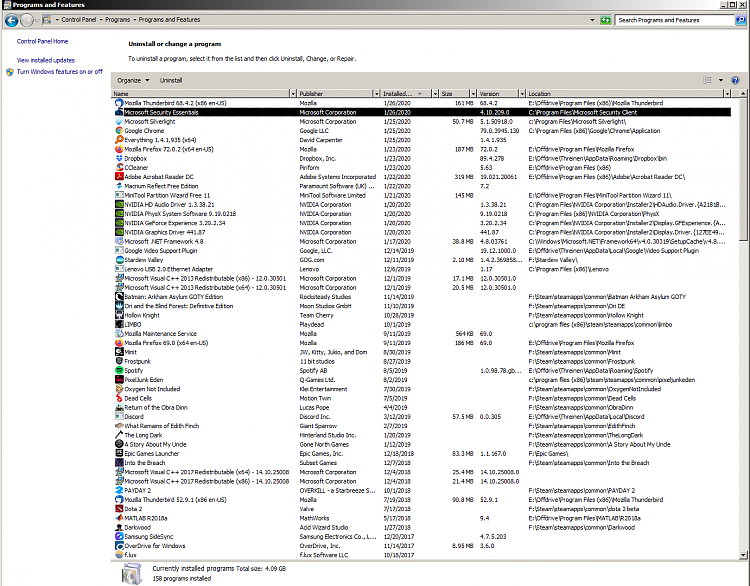Open Turn Windows features on or off
The height and width of the screenshot is (586, 750).
click(60, 72)
